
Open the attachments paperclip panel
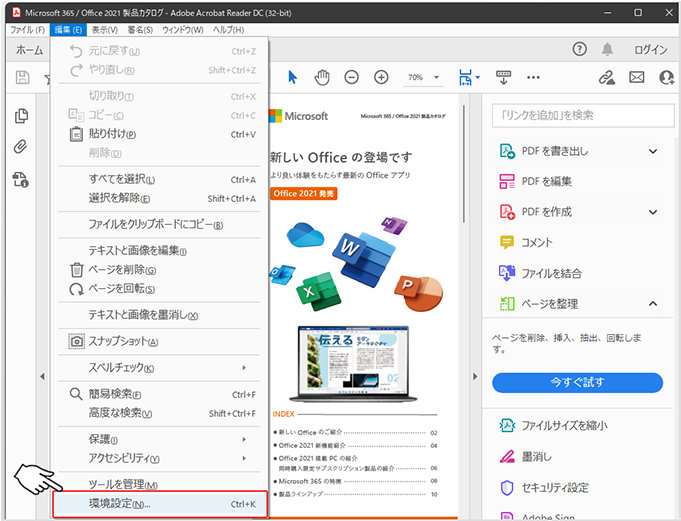[x=20, y=147]
